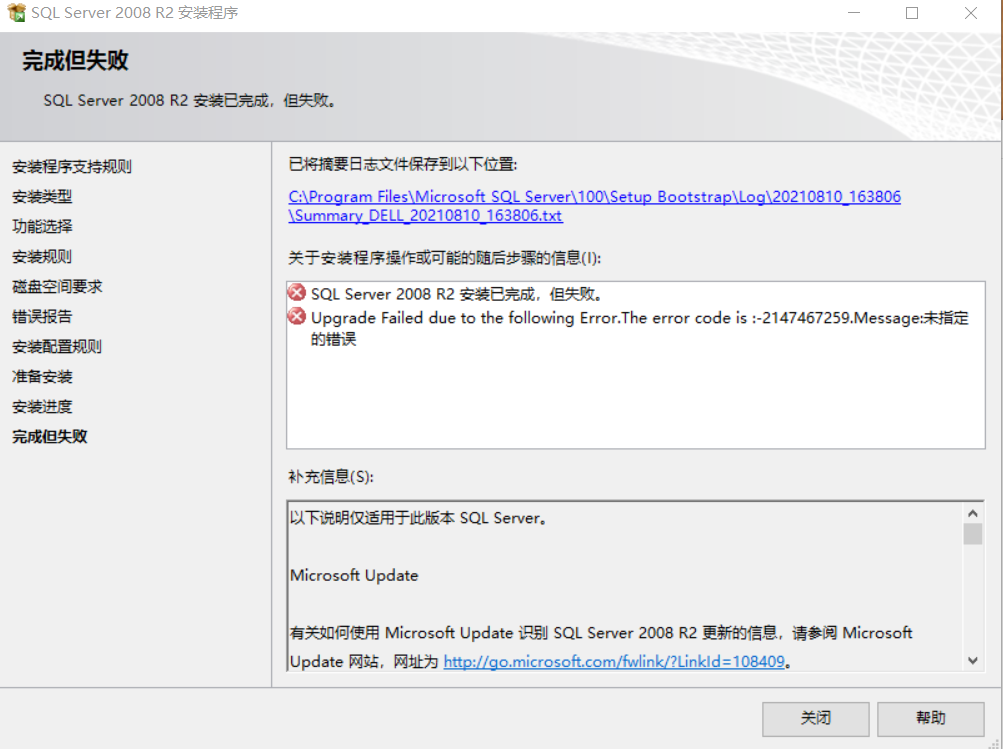Click the '以下说明仅适用于此版本 SQL Server' line
The height and width of the screenshot is (749, 1003).
418,518
